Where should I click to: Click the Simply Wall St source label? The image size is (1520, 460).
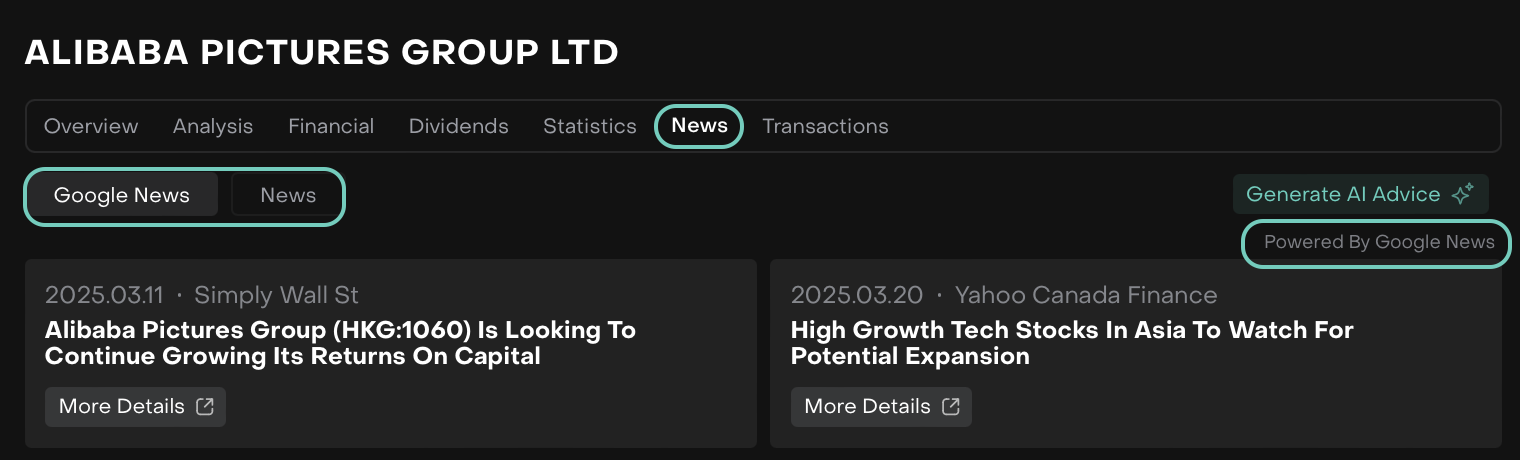[276, 295]
